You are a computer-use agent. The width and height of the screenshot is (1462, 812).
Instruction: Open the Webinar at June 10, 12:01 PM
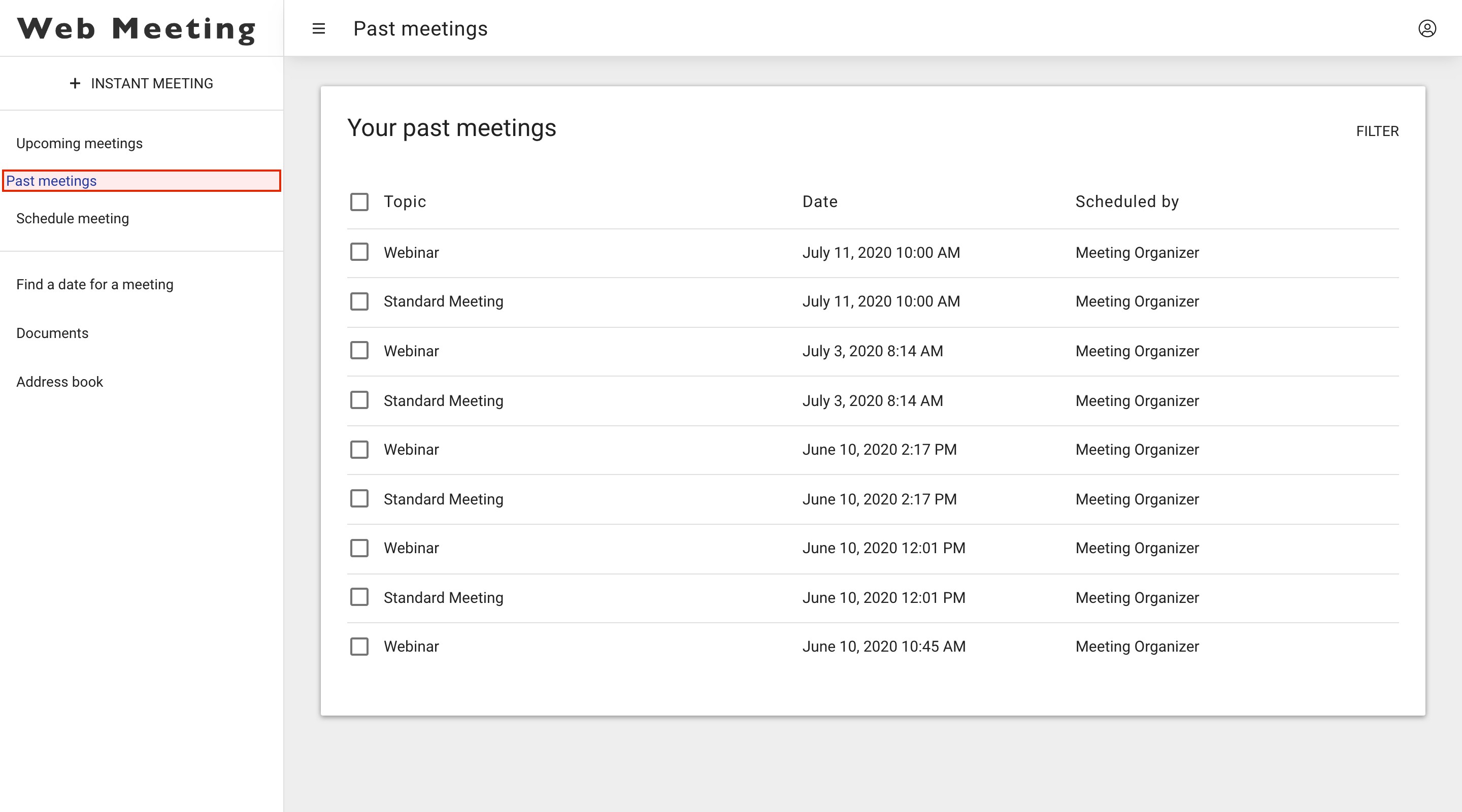tap(411, 548)
